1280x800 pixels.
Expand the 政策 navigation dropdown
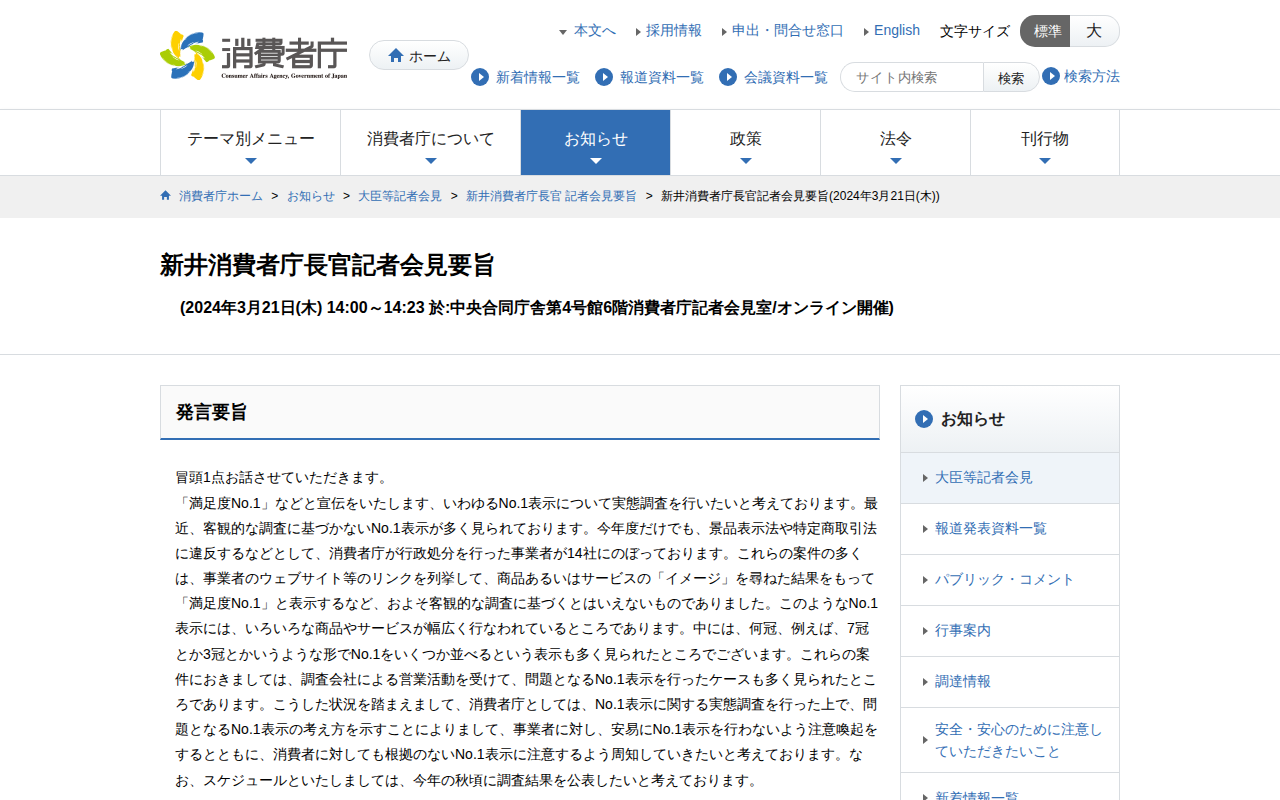745,142
